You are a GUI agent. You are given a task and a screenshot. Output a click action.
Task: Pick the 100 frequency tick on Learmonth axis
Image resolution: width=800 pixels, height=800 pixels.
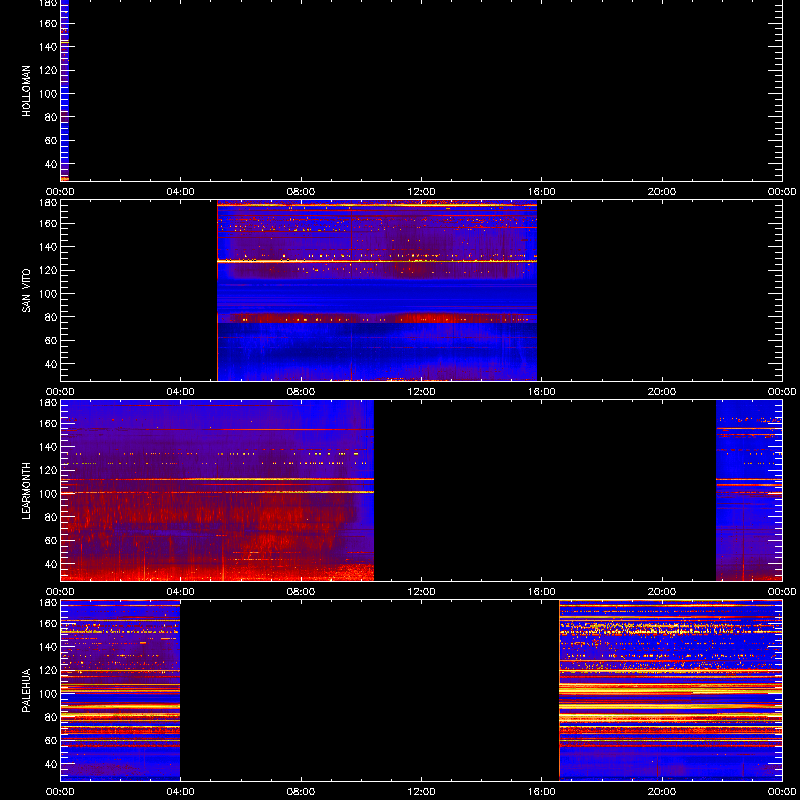tap(49, 494)
